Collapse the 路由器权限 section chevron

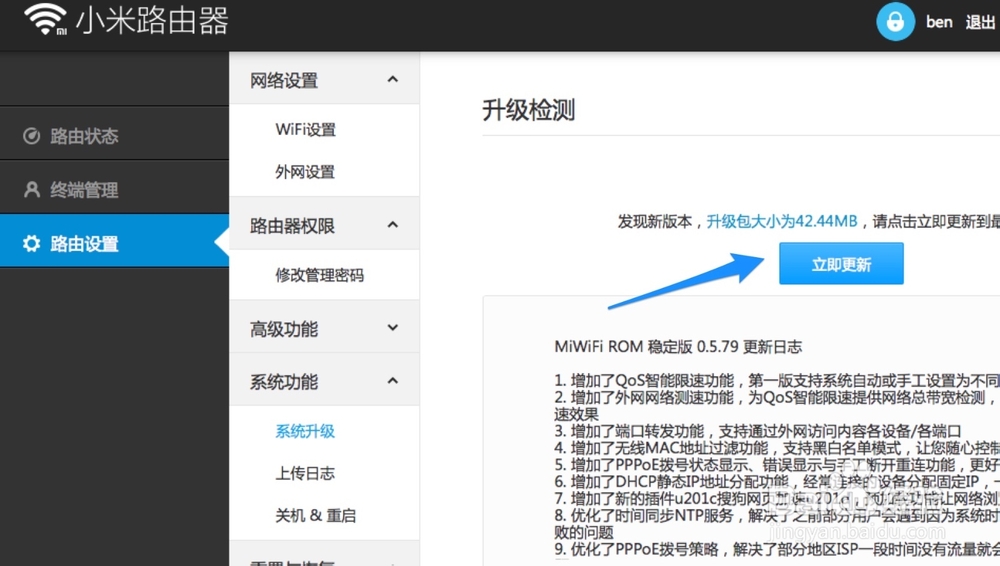click(x=393, y=225)
